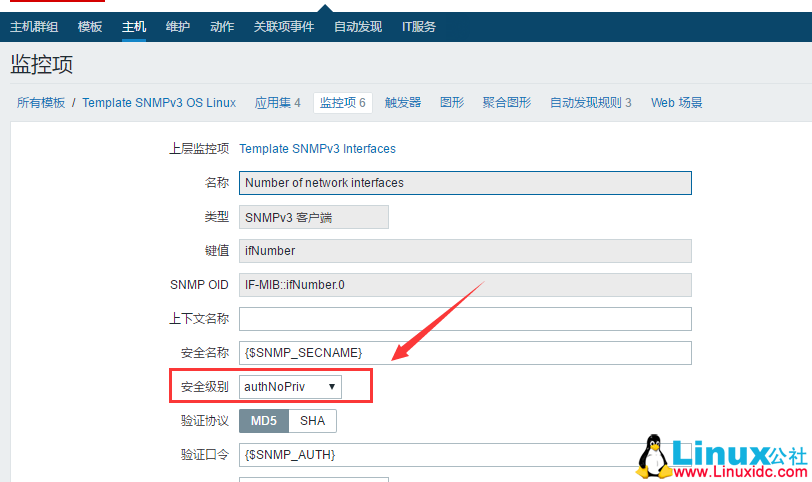Open IT服务 in top navigation
The width and height of the screenshot is (812, 482).
[419, 27]
